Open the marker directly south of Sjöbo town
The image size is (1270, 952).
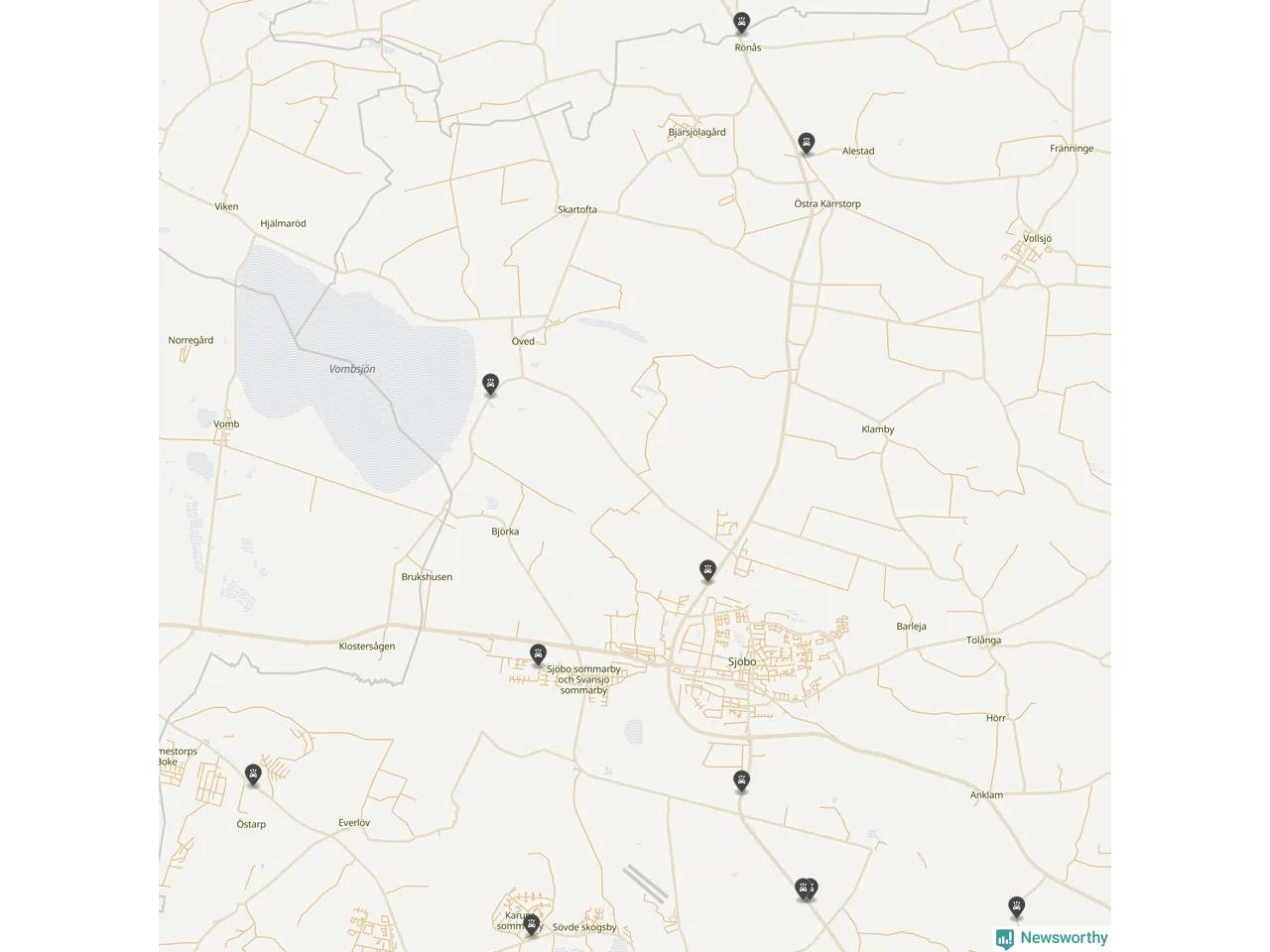pyautogui.click(x=741, y=781)
